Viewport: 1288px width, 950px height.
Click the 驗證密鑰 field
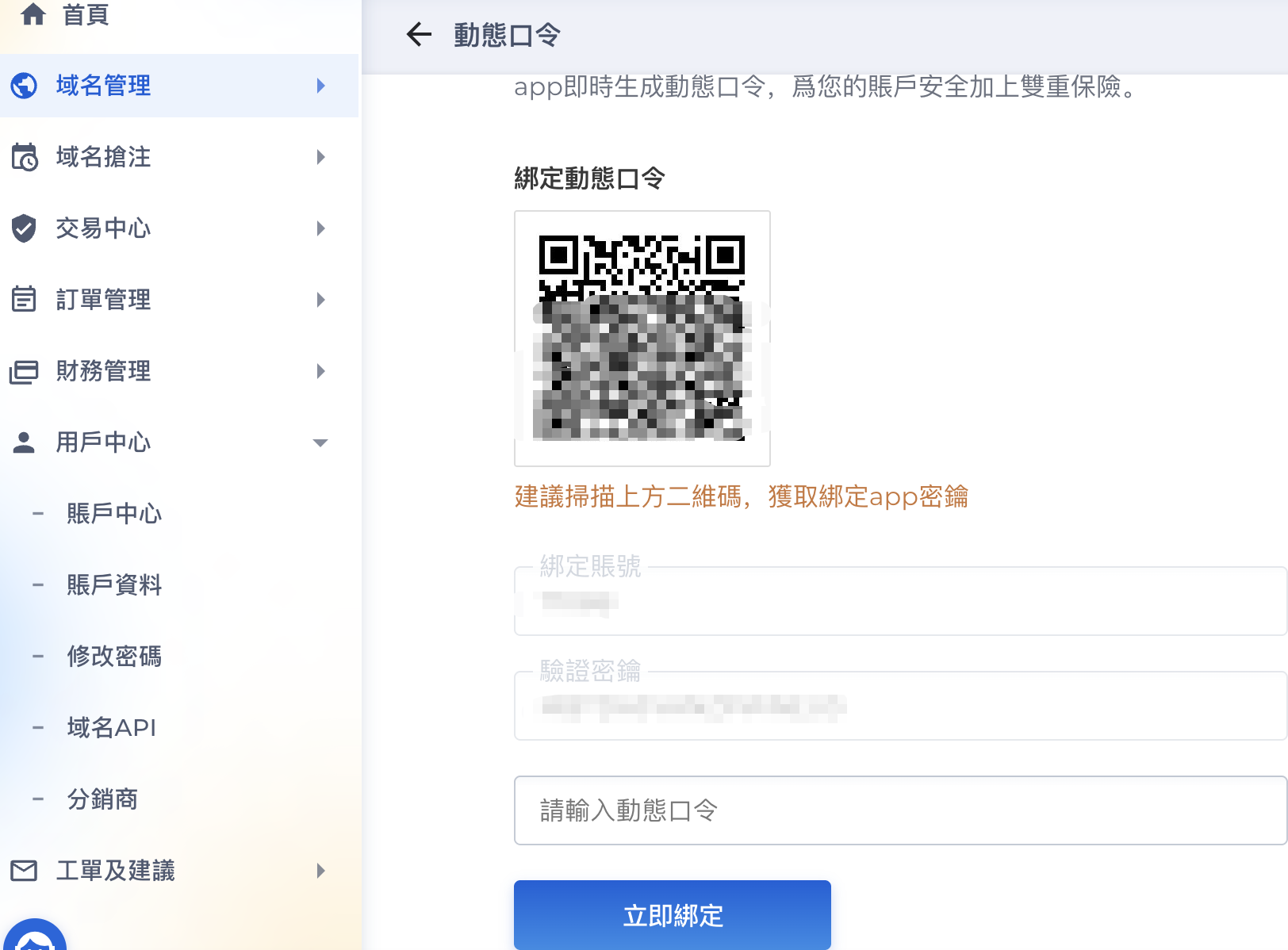pyautogui.click(x=900, y=706)
